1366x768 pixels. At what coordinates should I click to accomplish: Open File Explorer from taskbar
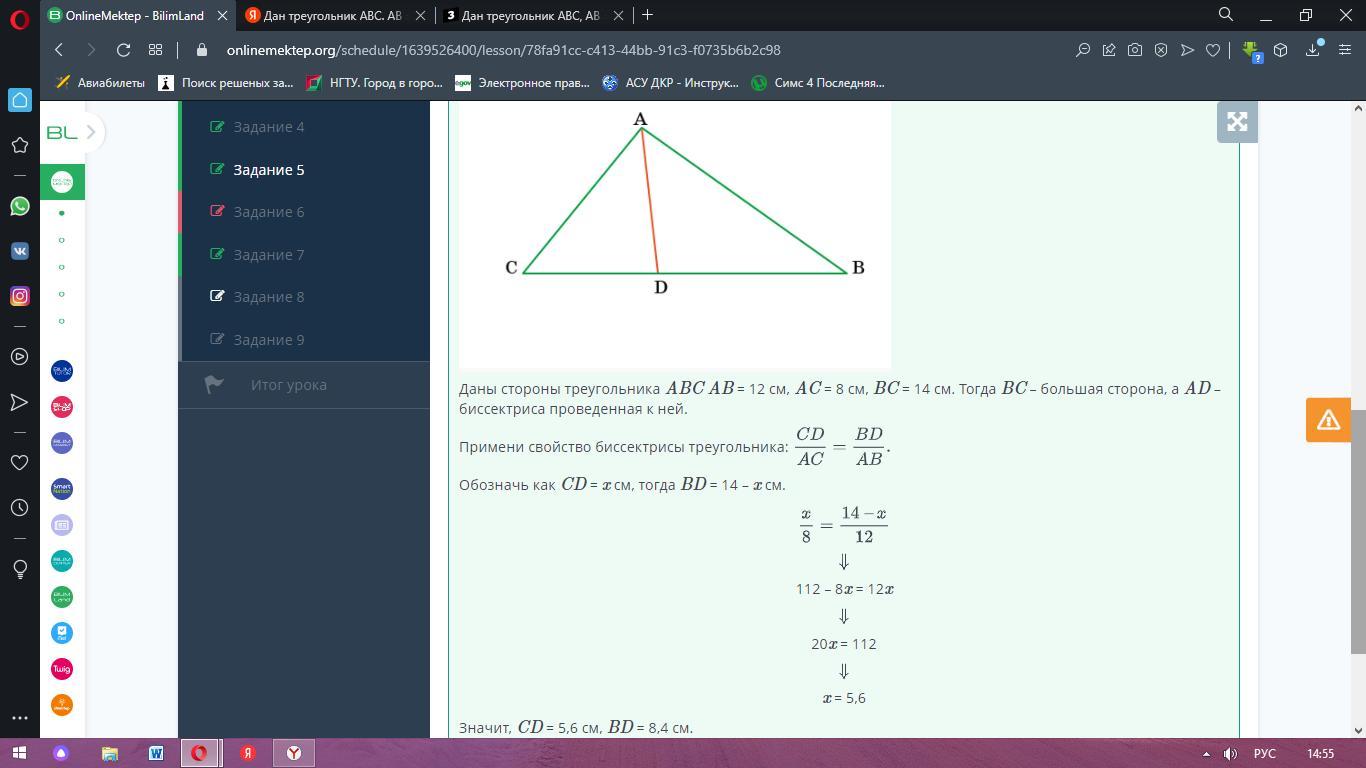109,753
